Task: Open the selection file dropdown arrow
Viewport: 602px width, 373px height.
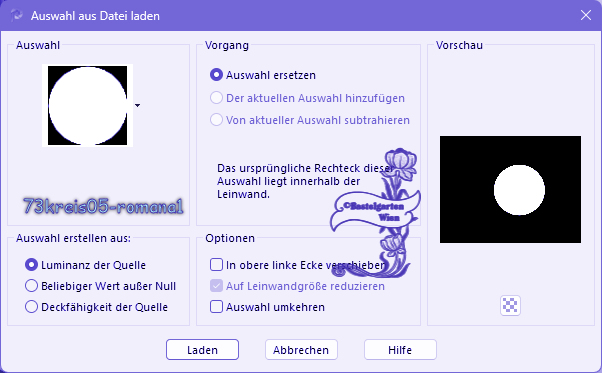Action: 137,105
